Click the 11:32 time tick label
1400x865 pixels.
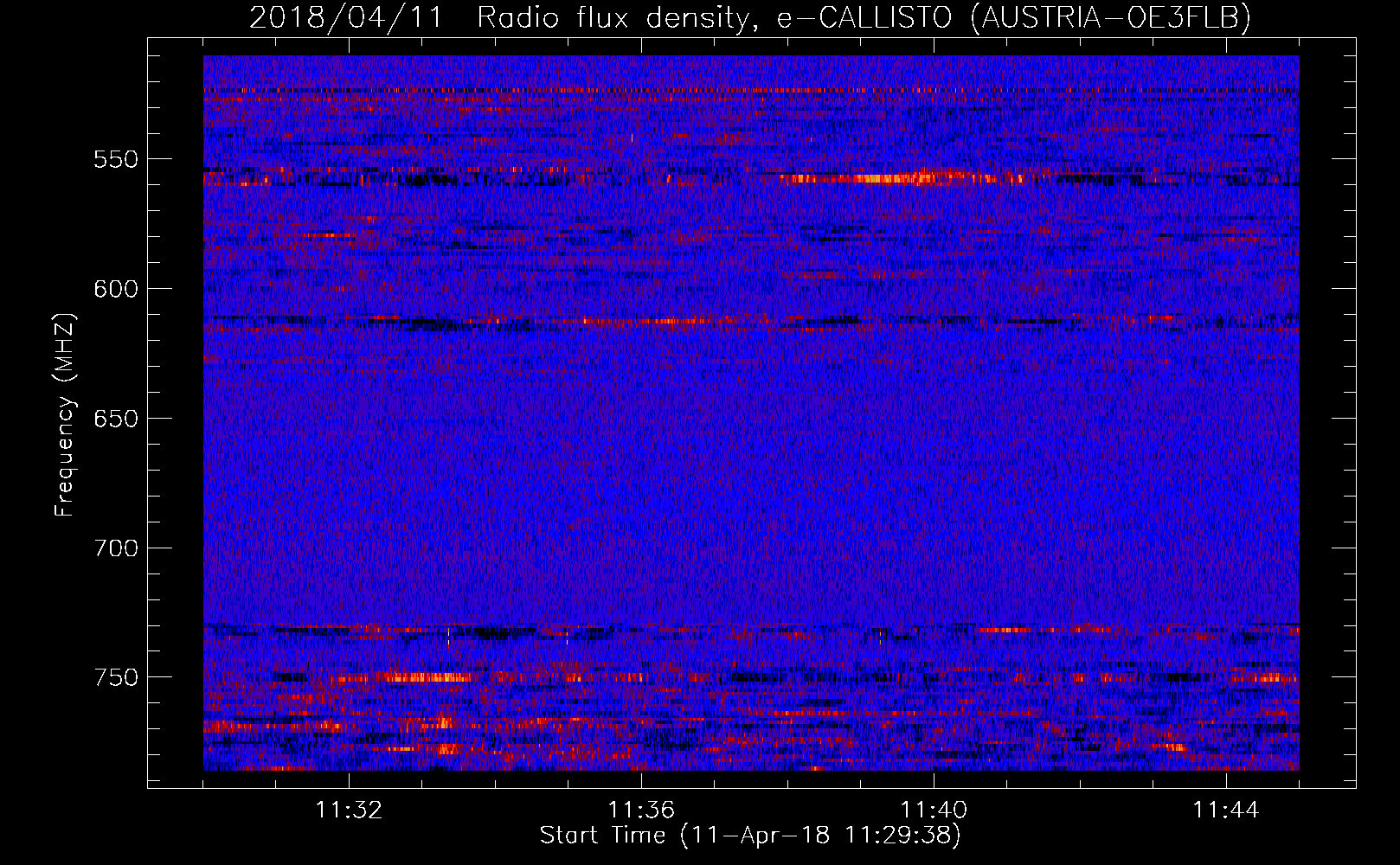349,811
